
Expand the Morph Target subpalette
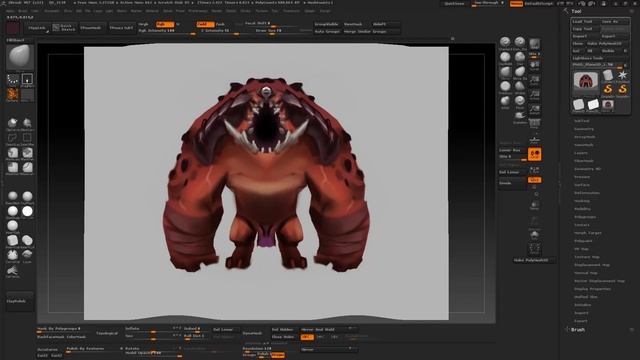(588, 233)
